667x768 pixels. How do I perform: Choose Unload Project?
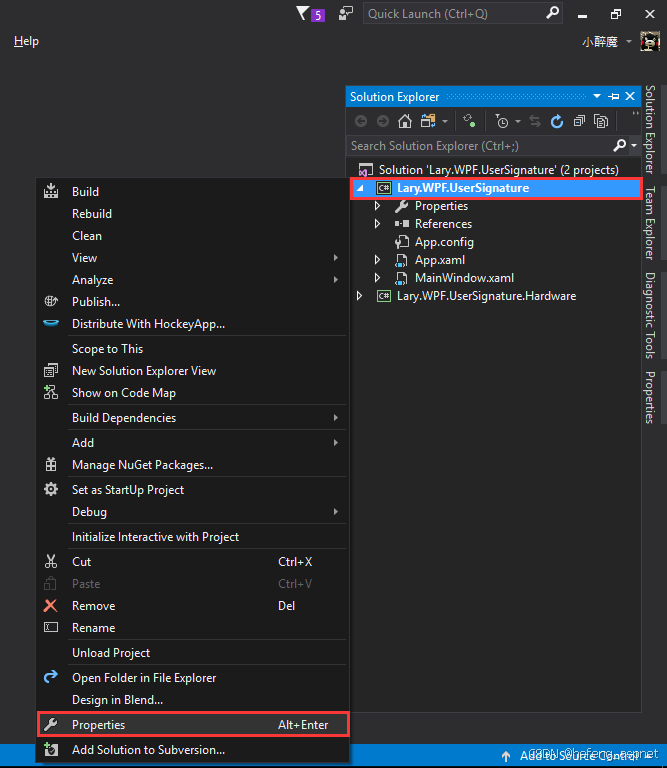tap(192, 653)
